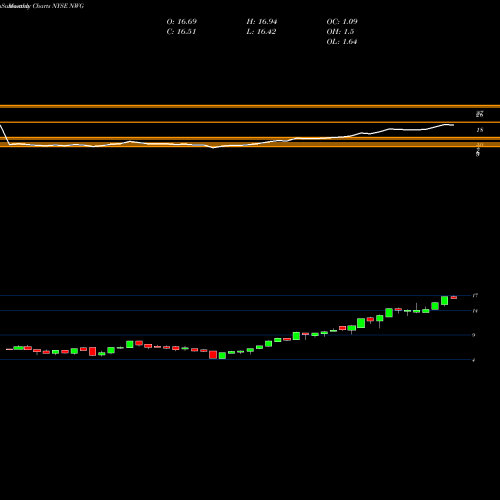This screenshot has height=500, width=500.
Task: Click the final red candle of the chart
Action: [x=454, y=297]
